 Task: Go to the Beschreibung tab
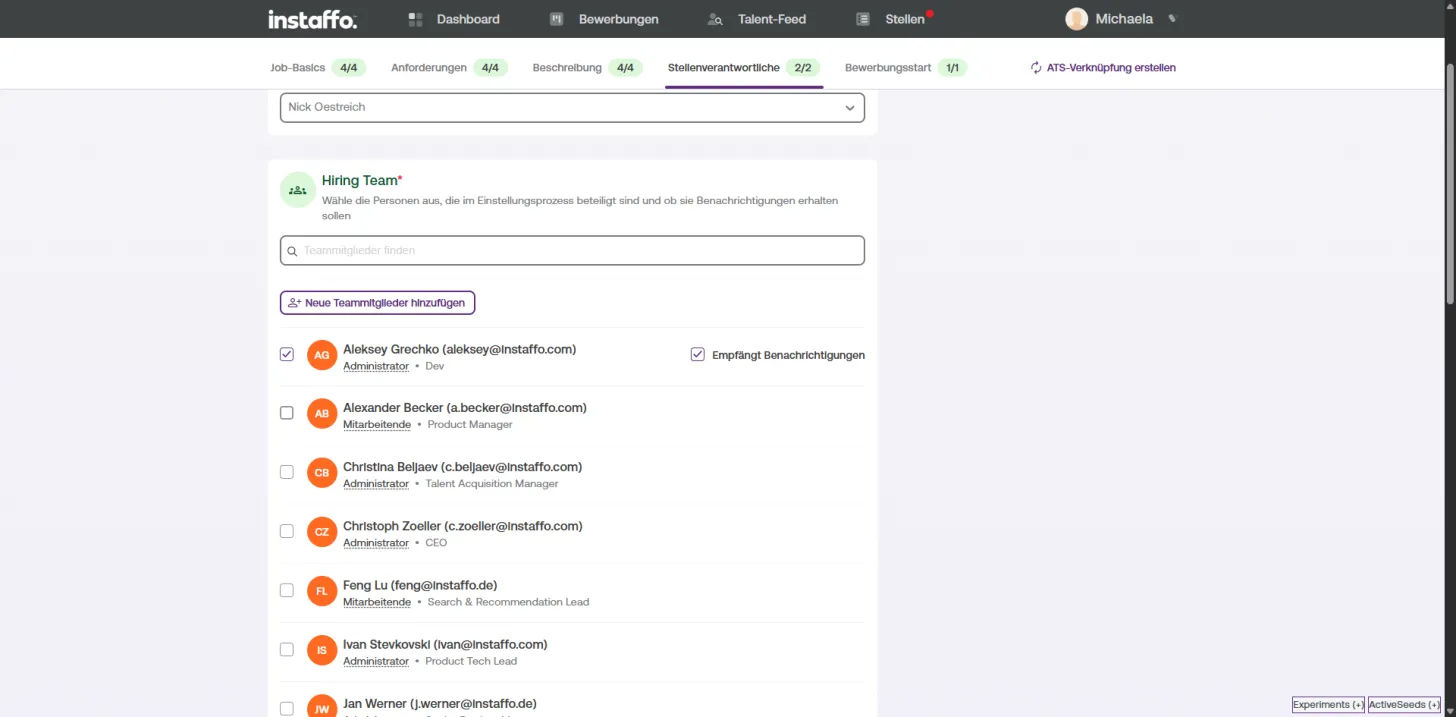[589, 68]
